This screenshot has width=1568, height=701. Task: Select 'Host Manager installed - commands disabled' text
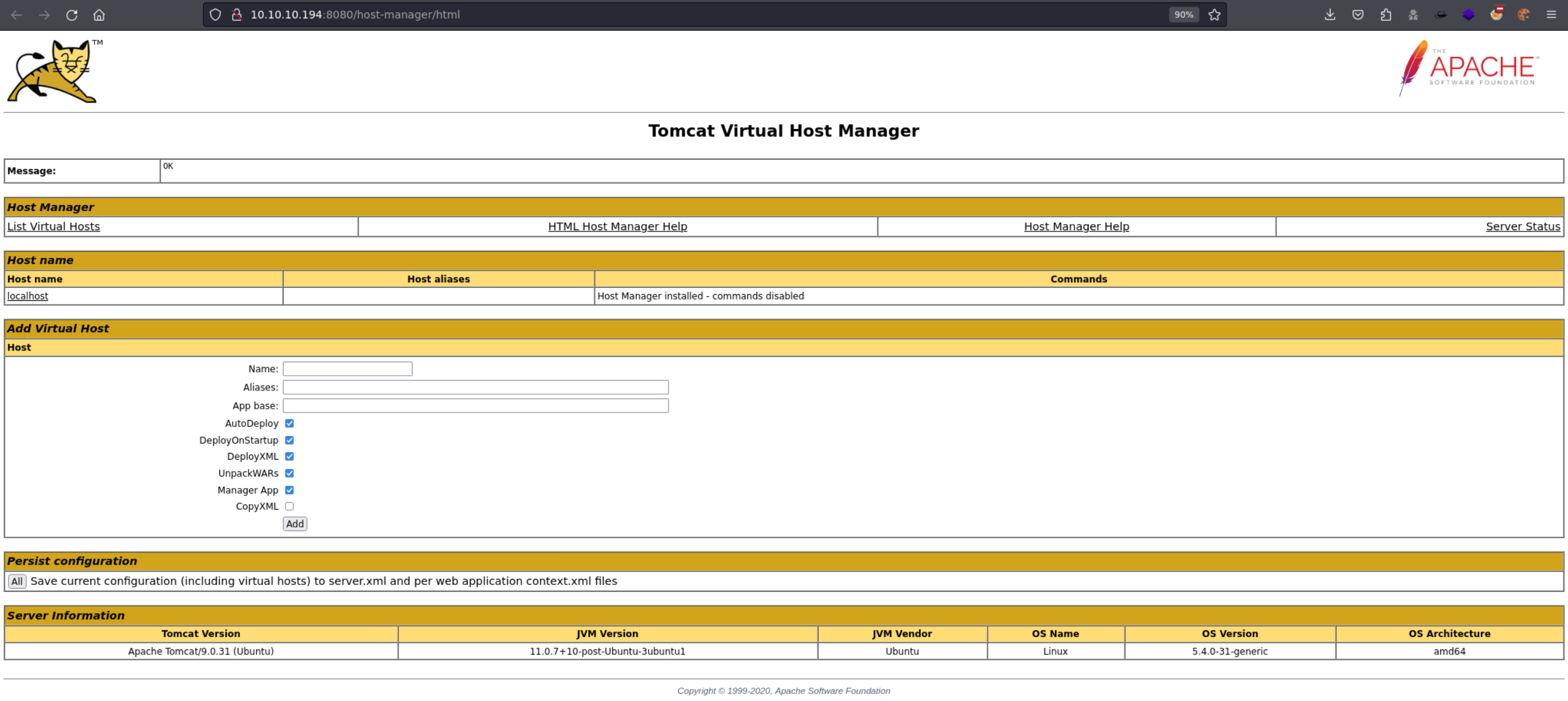[x=701, y=296]
